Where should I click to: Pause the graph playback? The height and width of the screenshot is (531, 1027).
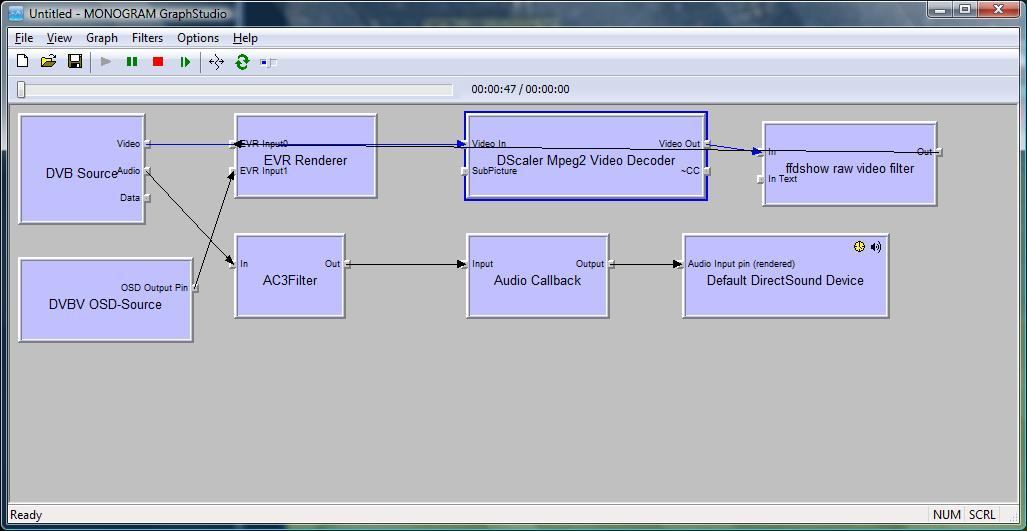coord(132,62)
